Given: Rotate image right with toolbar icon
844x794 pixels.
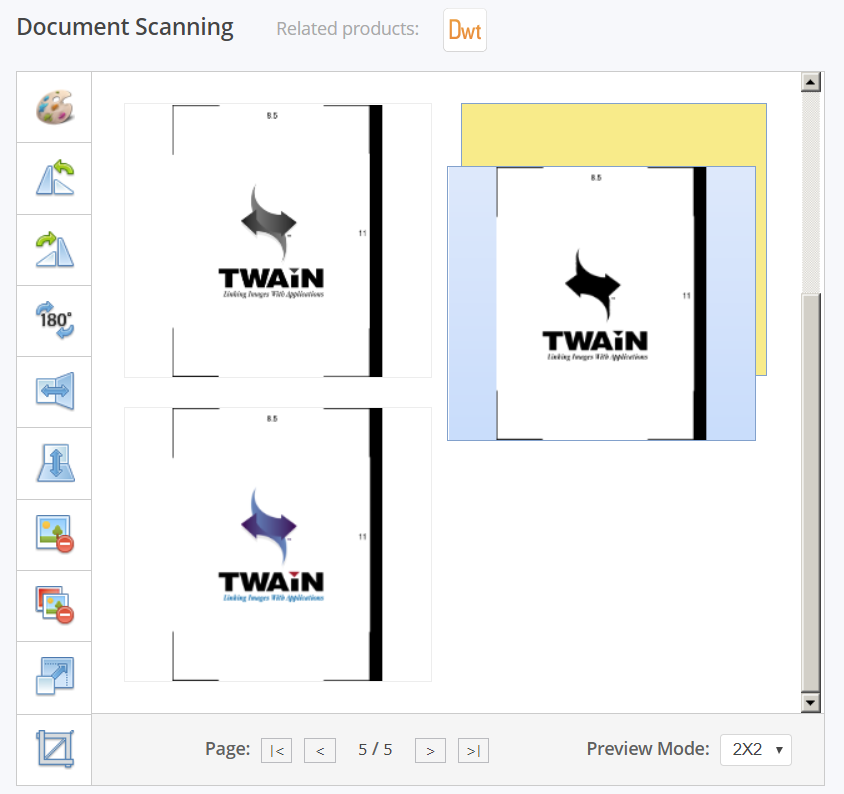Looking at the screenshot, I should point(55,250).
